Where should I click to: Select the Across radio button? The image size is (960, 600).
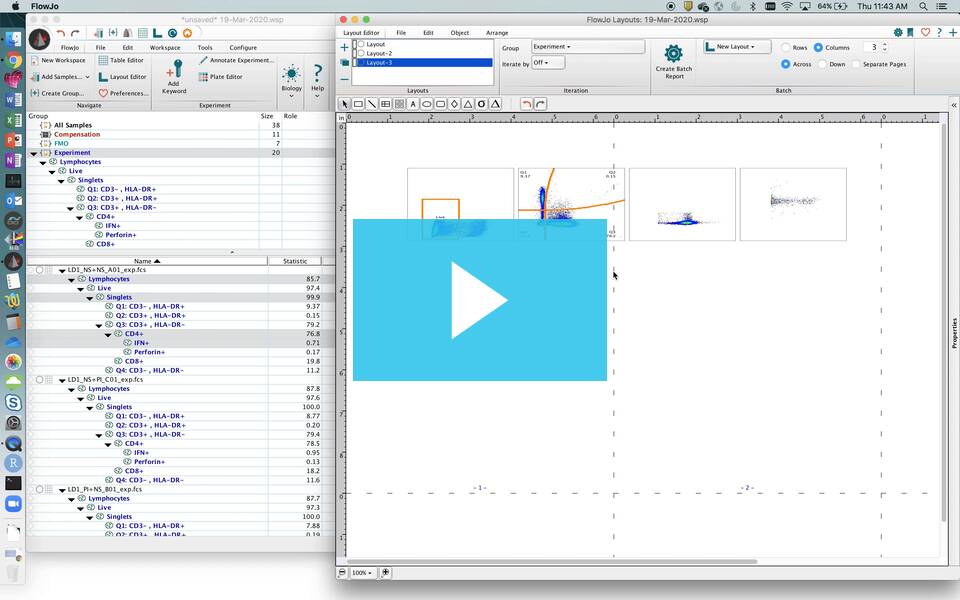786,64
